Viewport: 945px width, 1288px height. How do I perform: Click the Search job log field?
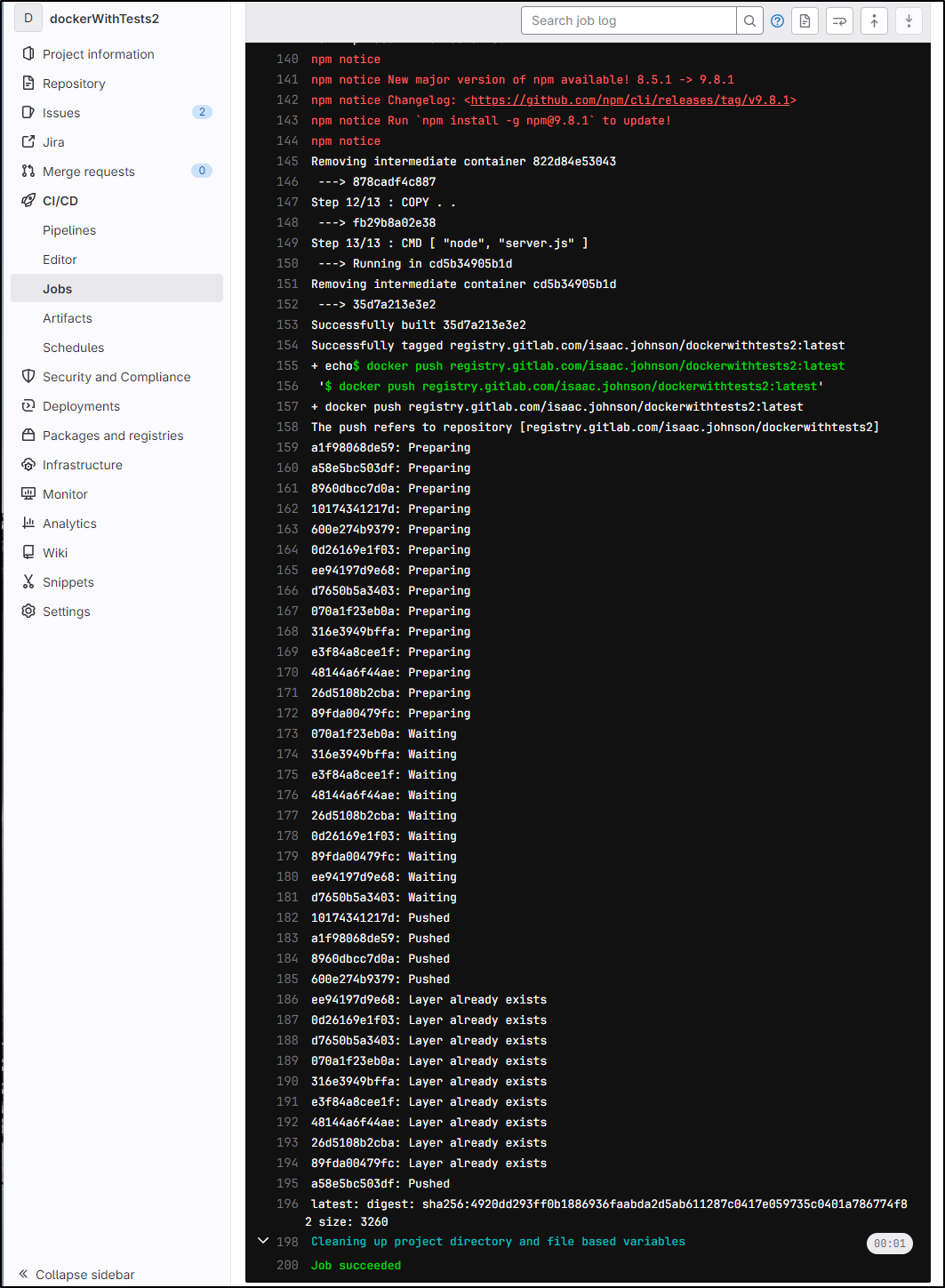[x=629, y=20]
